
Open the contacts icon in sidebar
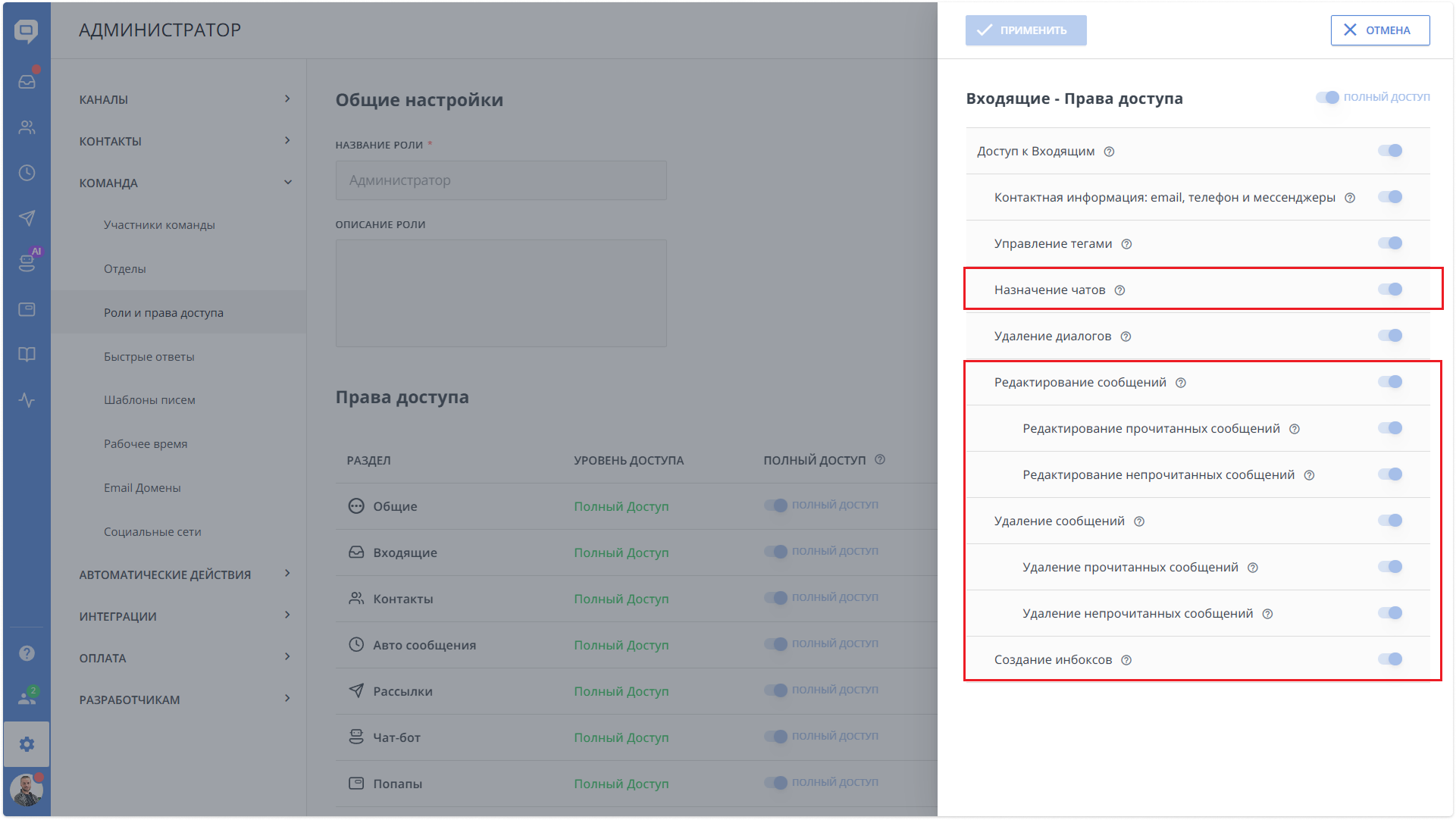coord(27,127)
